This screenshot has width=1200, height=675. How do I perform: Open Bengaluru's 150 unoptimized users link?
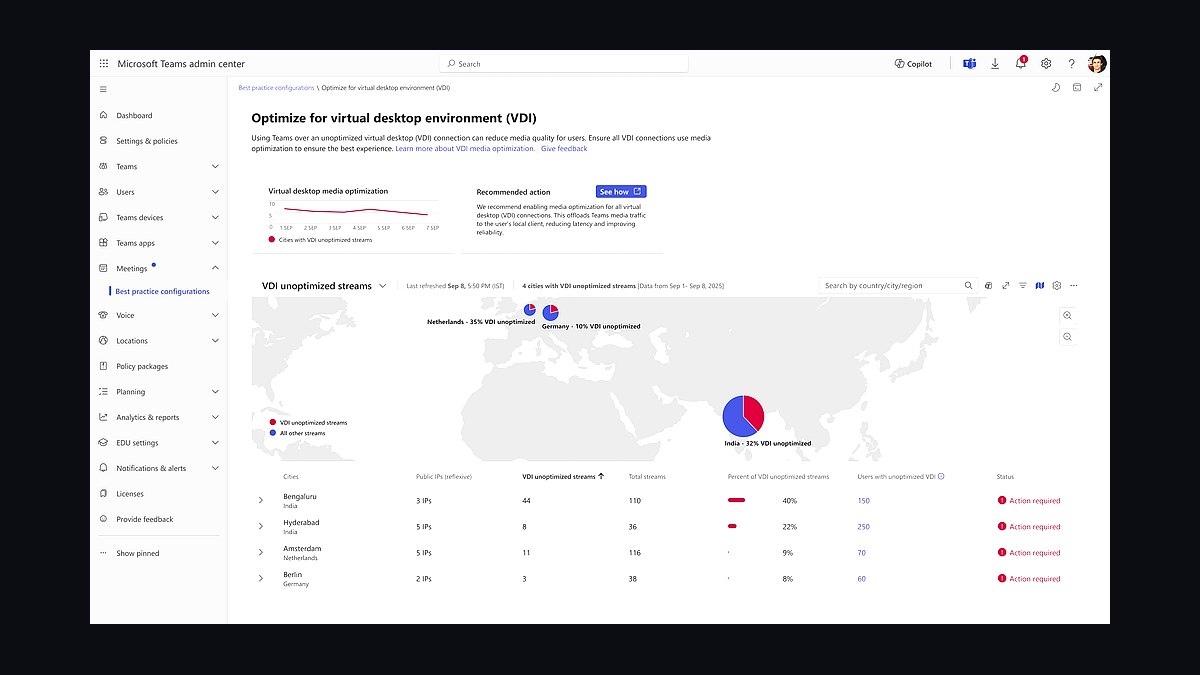864,500
